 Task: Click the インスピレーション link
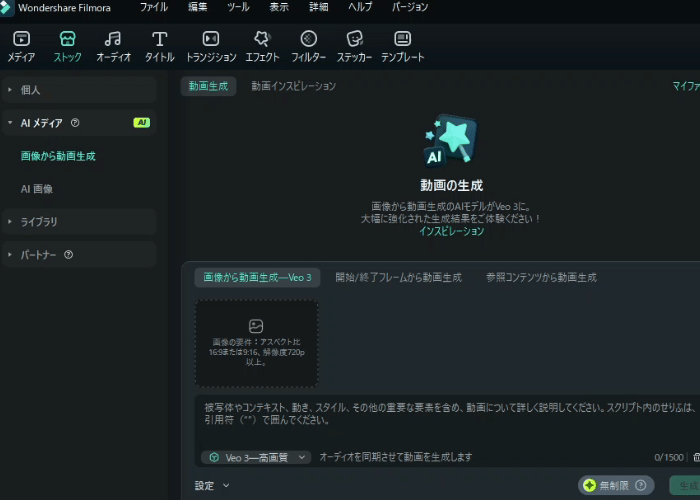click(451, 231)
